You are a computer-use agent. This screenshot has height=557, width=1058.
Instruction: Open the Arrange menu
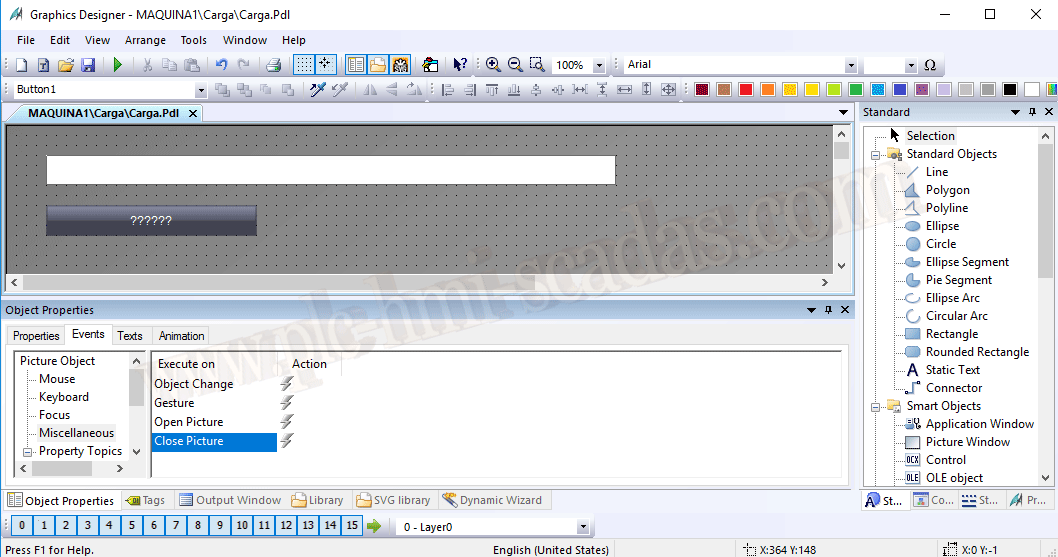point(145,40)
